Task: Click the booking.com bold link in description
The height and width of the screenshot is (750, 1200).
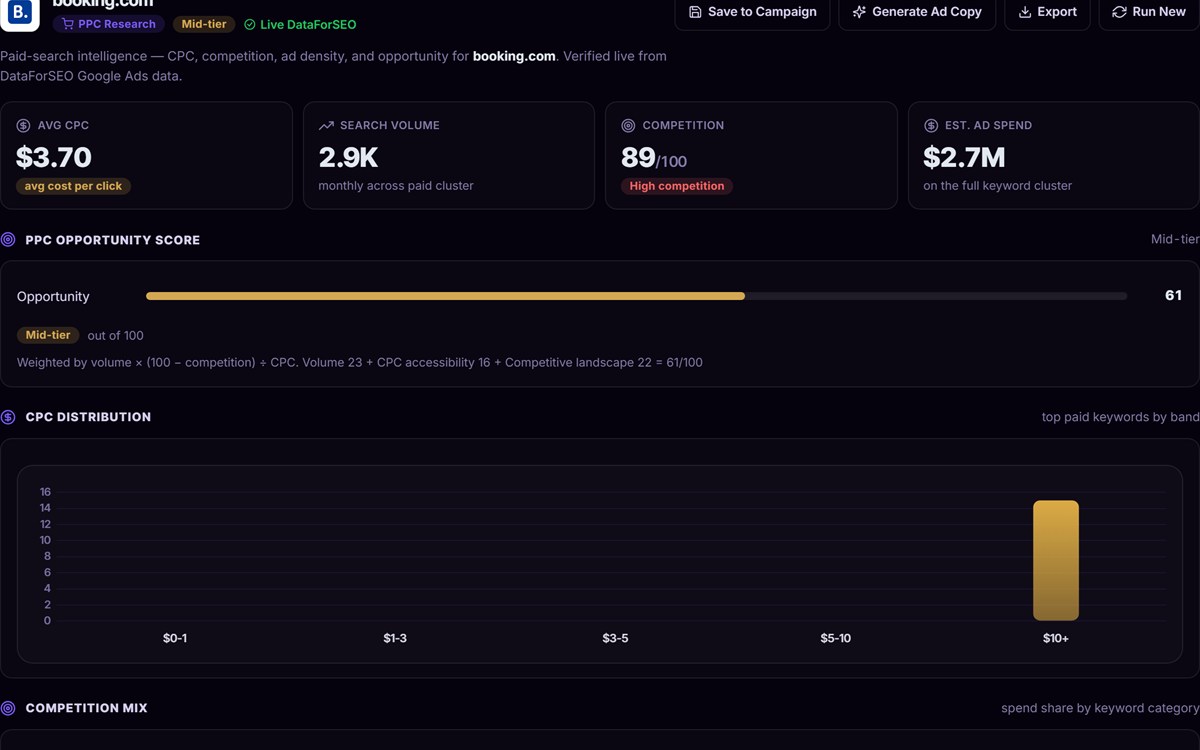Action: (514, 56)
